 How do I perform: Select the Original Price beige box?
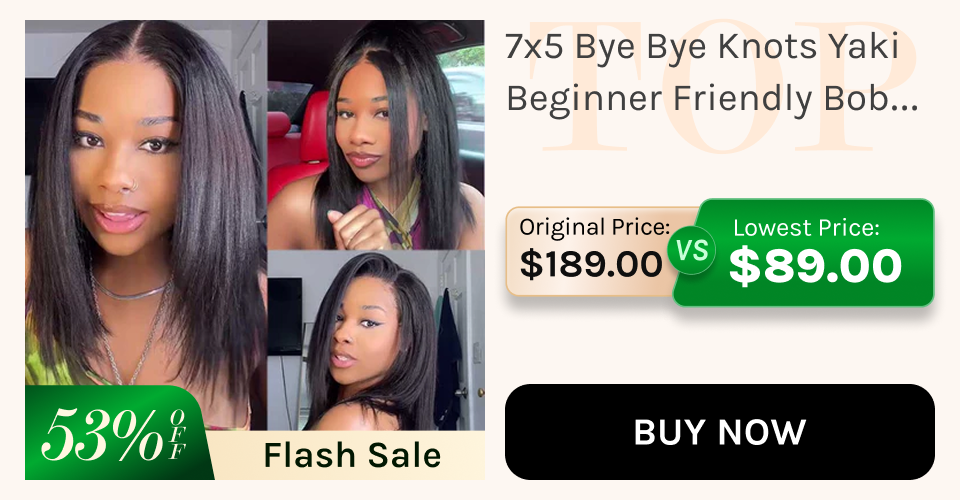(x=594, y=252)
